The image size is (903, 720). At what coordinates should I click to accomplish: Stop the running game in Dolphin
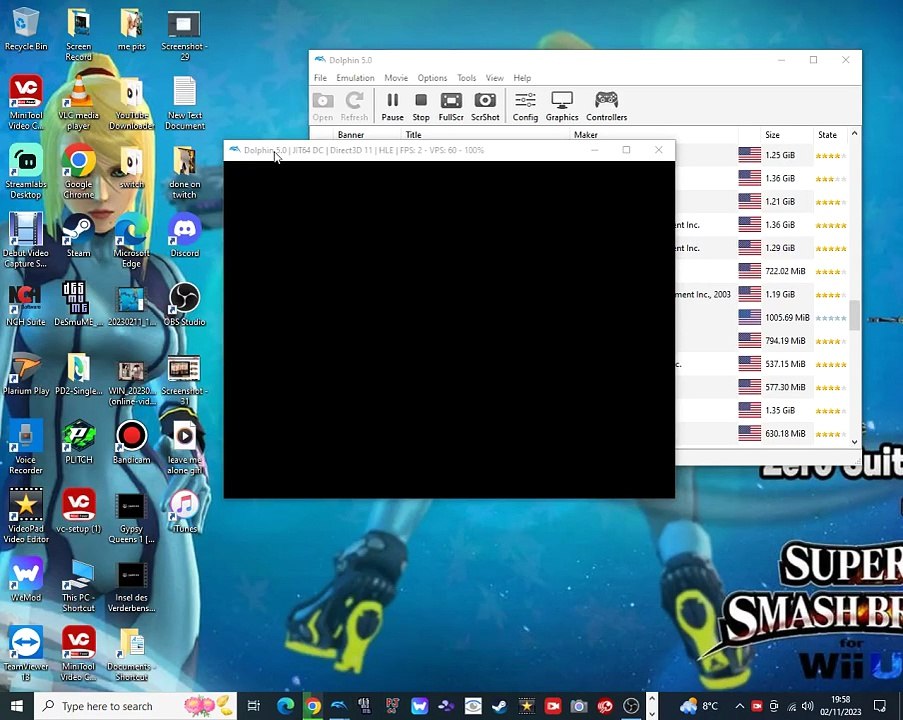tap(421, 107)
